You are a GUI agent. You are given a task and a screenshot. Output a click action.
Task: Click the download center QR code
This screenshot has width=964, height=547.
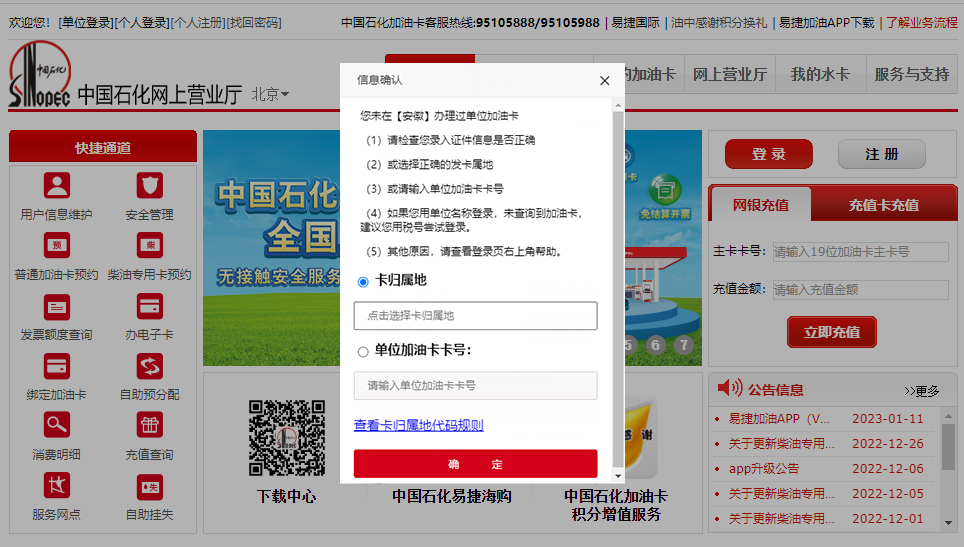click(x=286, y=438)
